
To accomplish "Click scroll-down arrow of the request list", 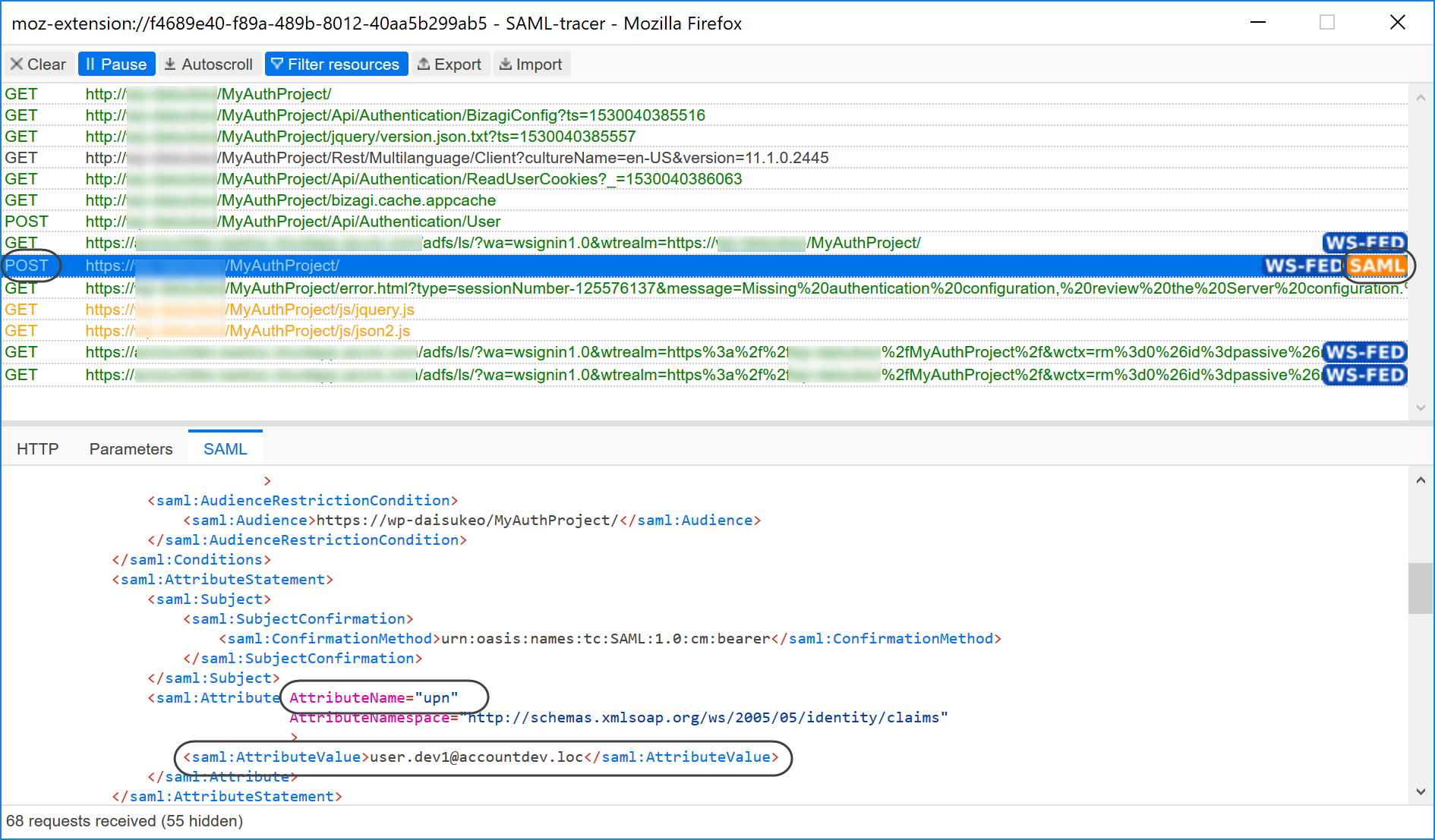I will pos(1421,407).
